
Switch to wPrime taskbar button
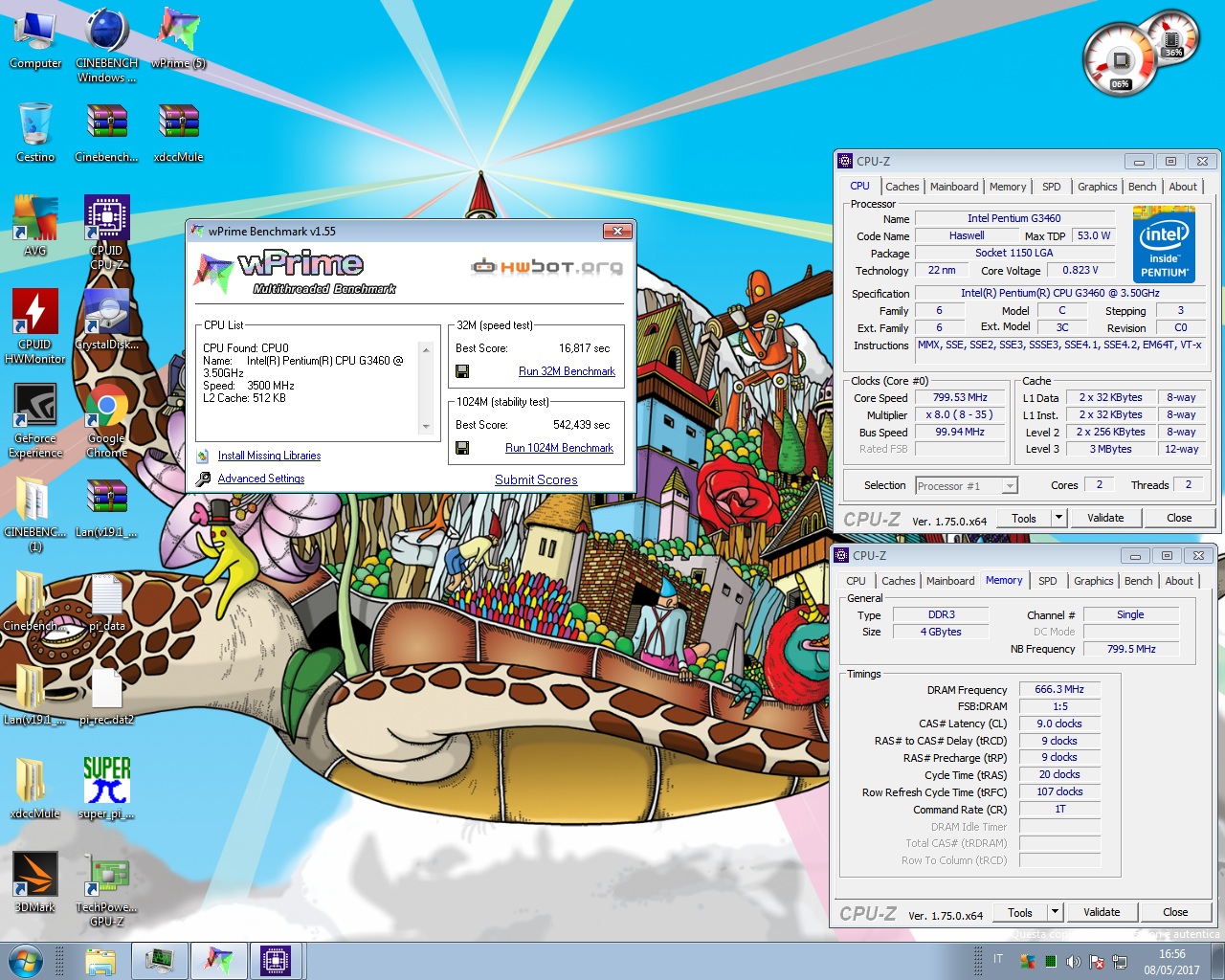[218, 961]
